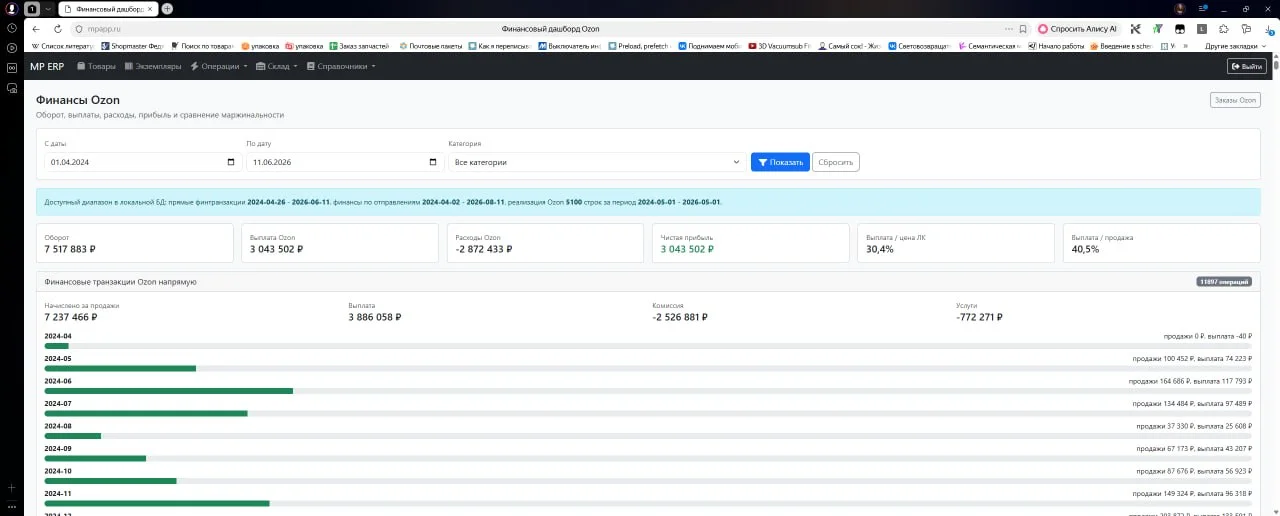Click the 2024-07 month label
The height and width of the screenshot is (516, 1280).
click(58, 403)
